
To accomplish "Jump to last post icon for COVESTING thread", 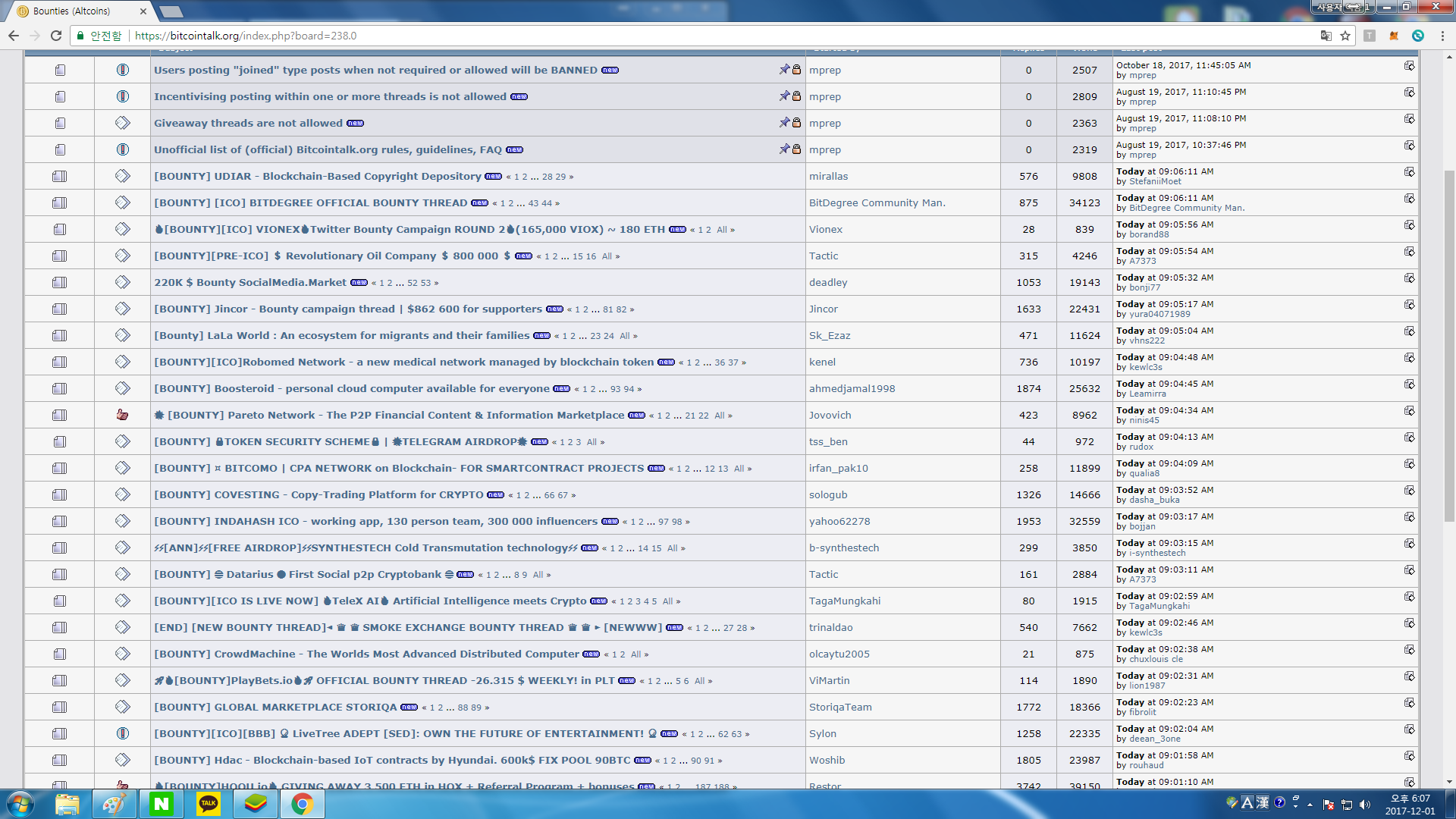I will pos(1409,491).
